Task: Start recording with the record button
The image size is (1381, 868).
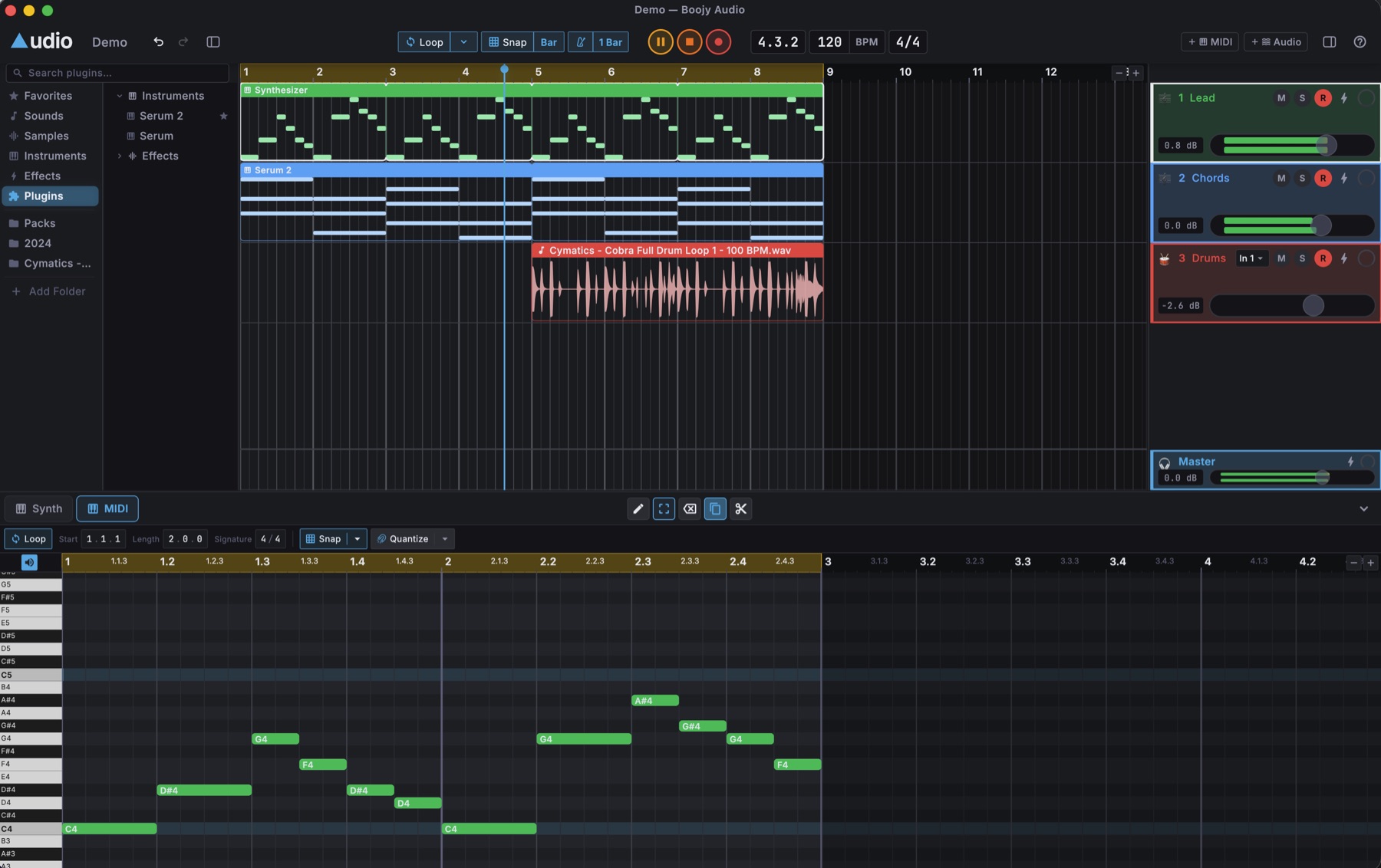Action: [718, 41]
